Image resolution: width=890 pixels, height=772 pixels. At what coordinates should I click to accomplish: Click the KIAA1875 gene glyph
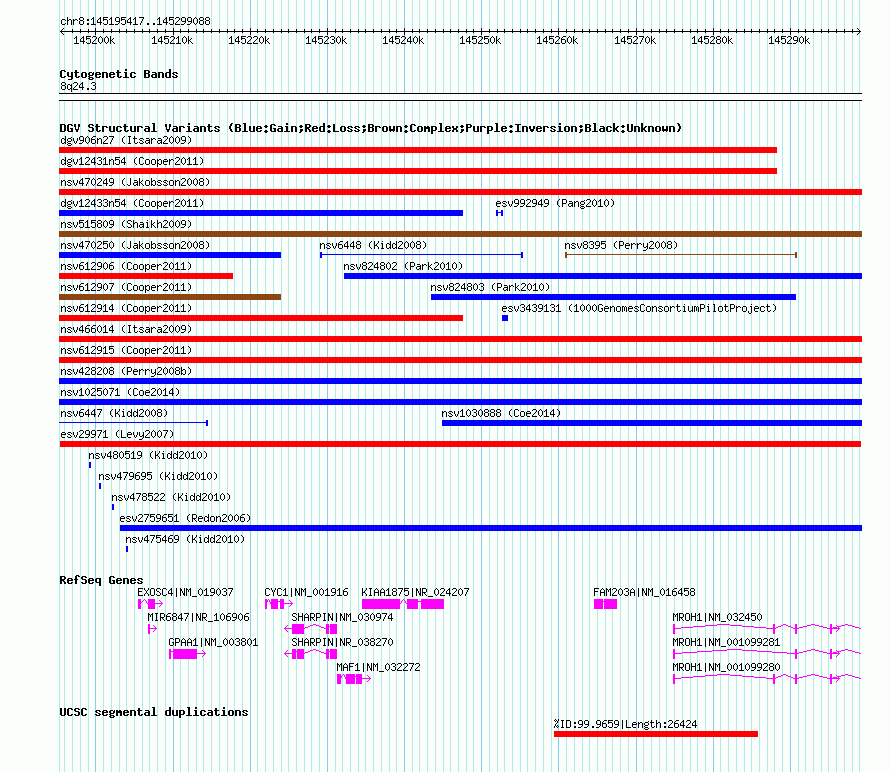point(403,604)
